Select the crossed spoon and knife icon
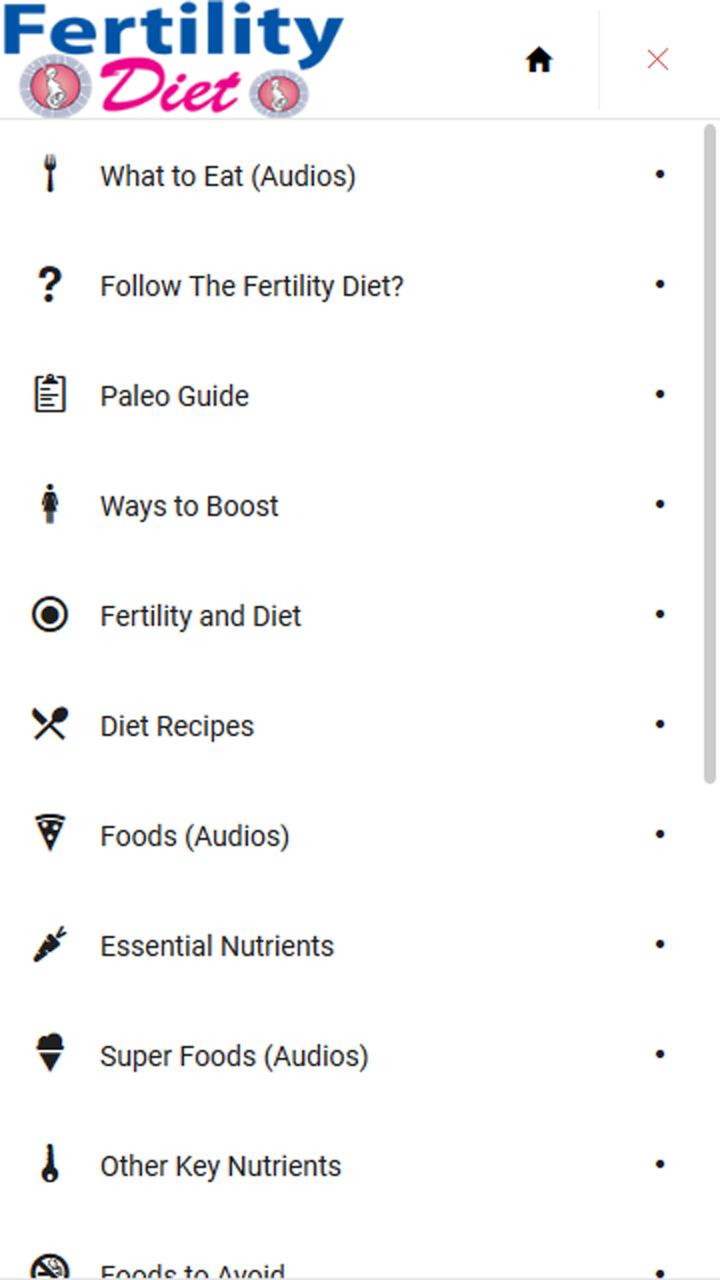 click(49, 724)
